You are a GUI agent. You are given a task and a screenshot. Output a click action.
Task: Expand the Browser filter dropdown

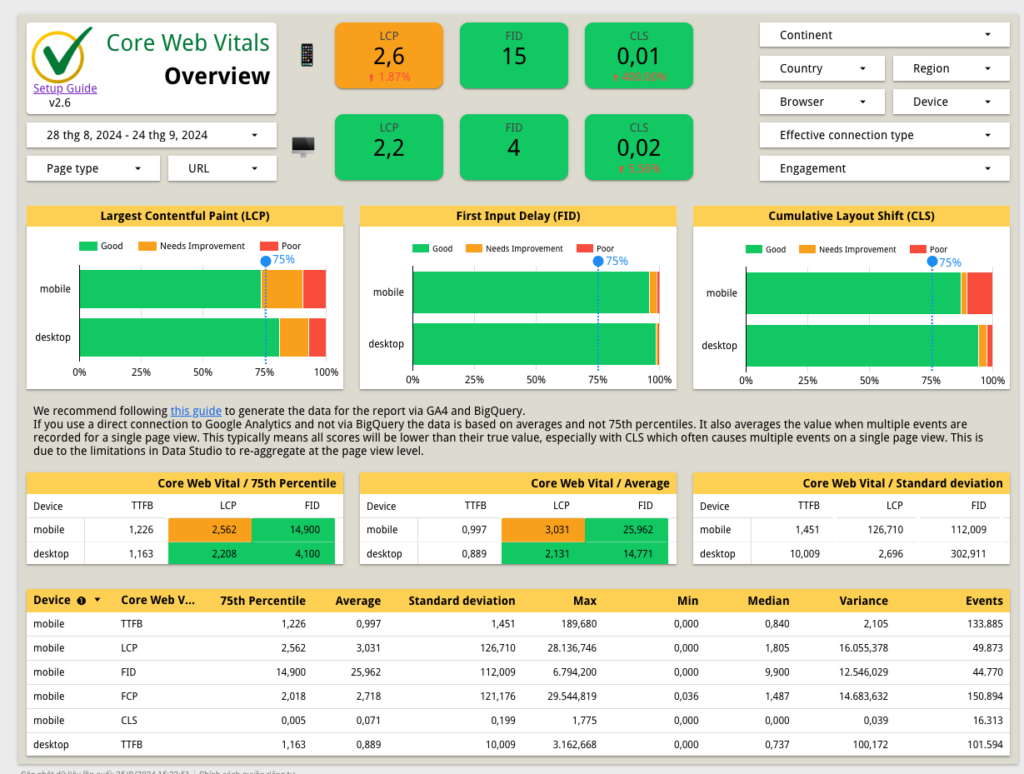822,102
